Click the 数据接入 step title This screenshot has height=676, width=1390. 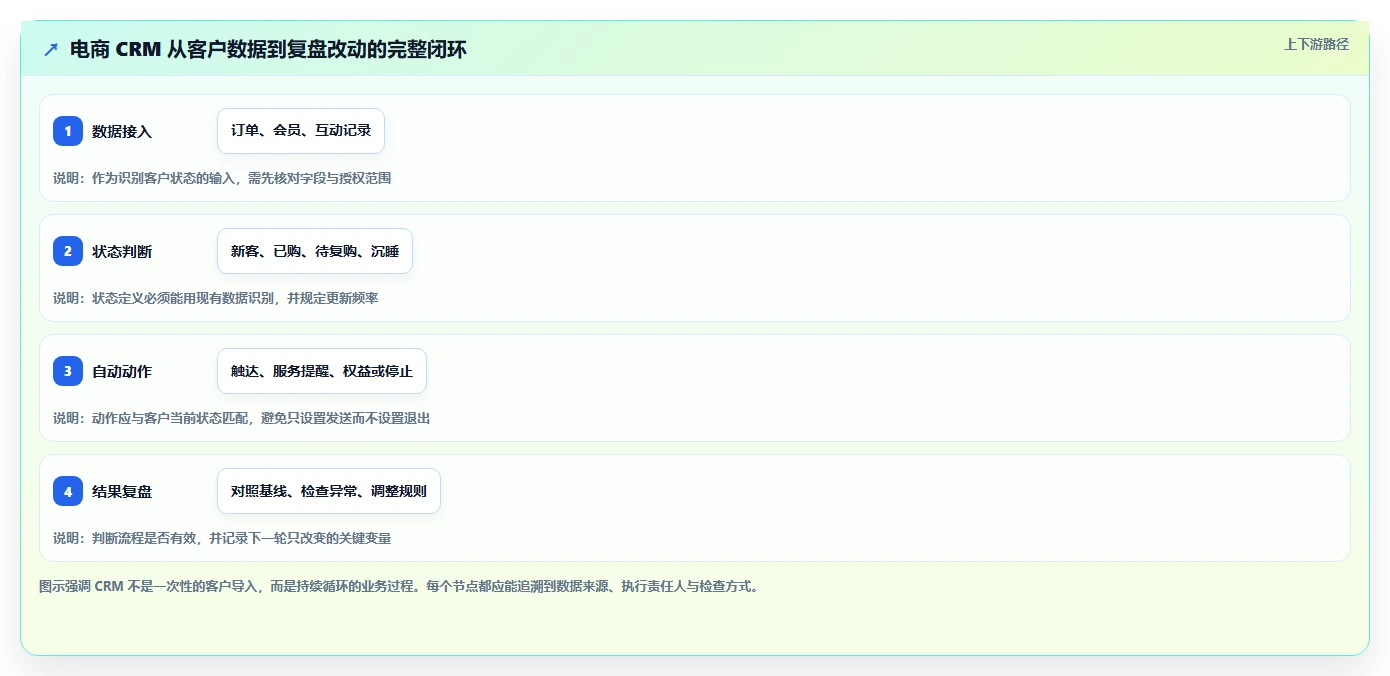coord(122,131)
